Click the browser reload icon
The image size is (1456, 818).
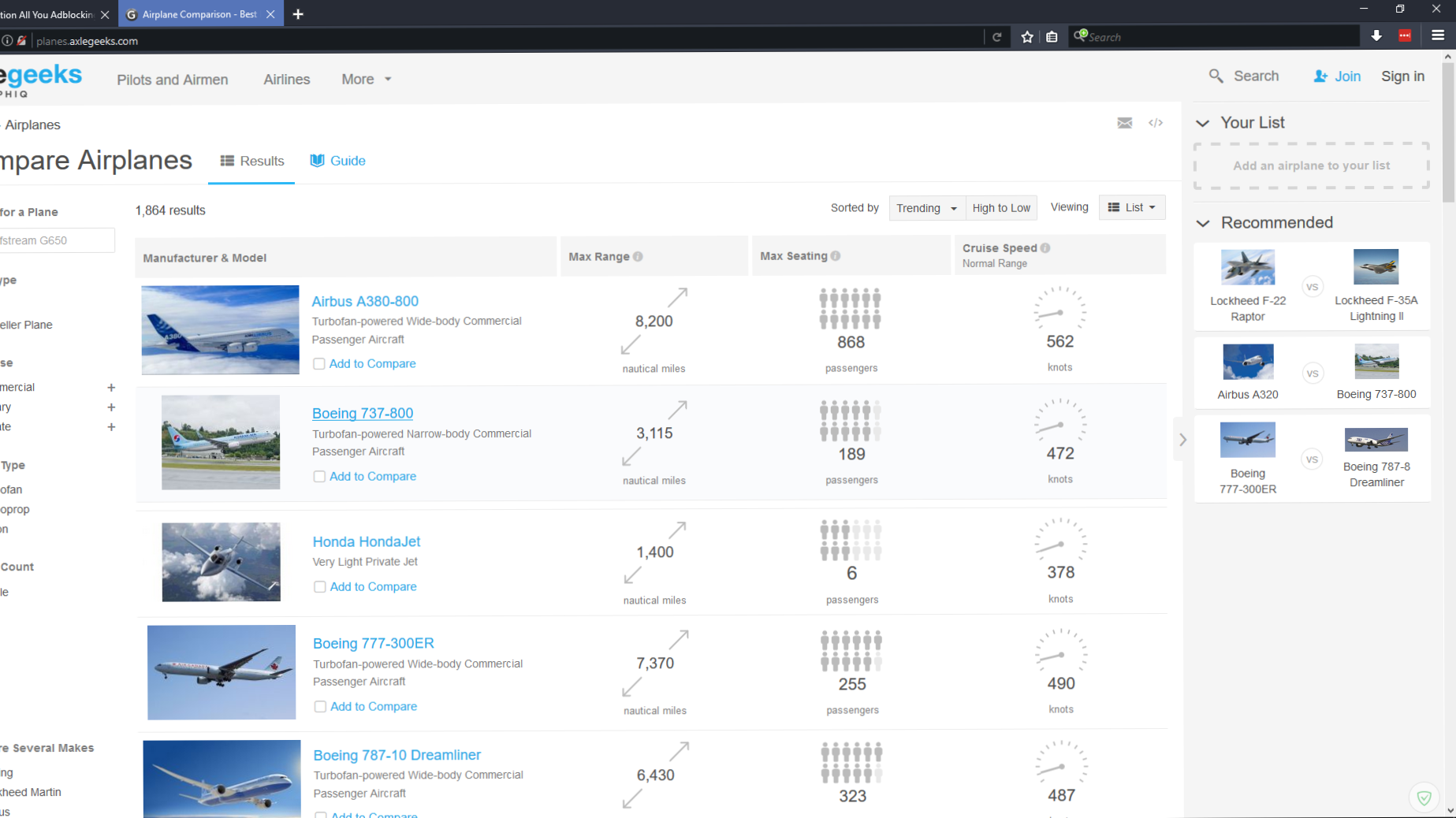[x=997, y=37]
